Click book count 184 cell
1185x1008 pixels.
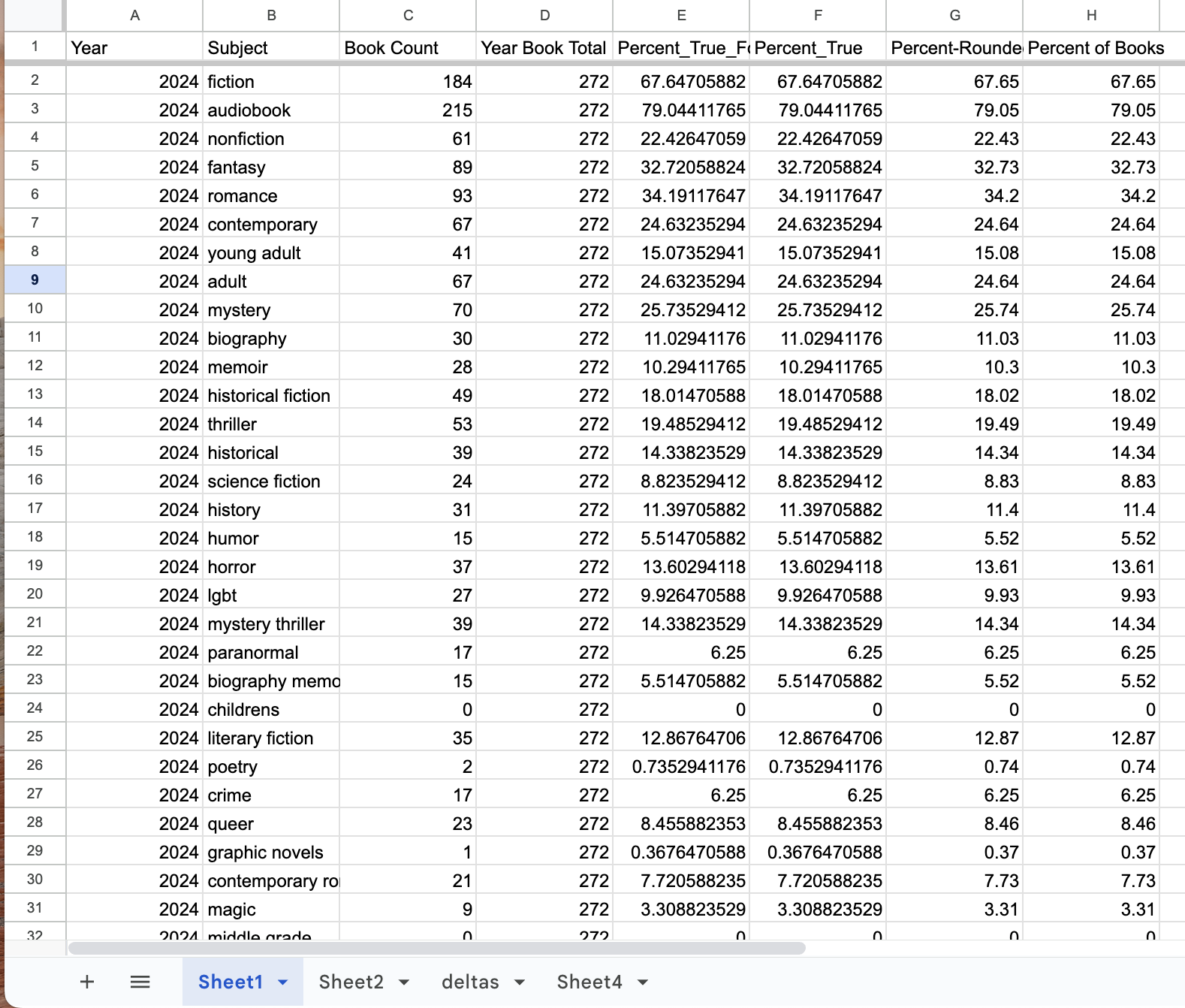408,81
